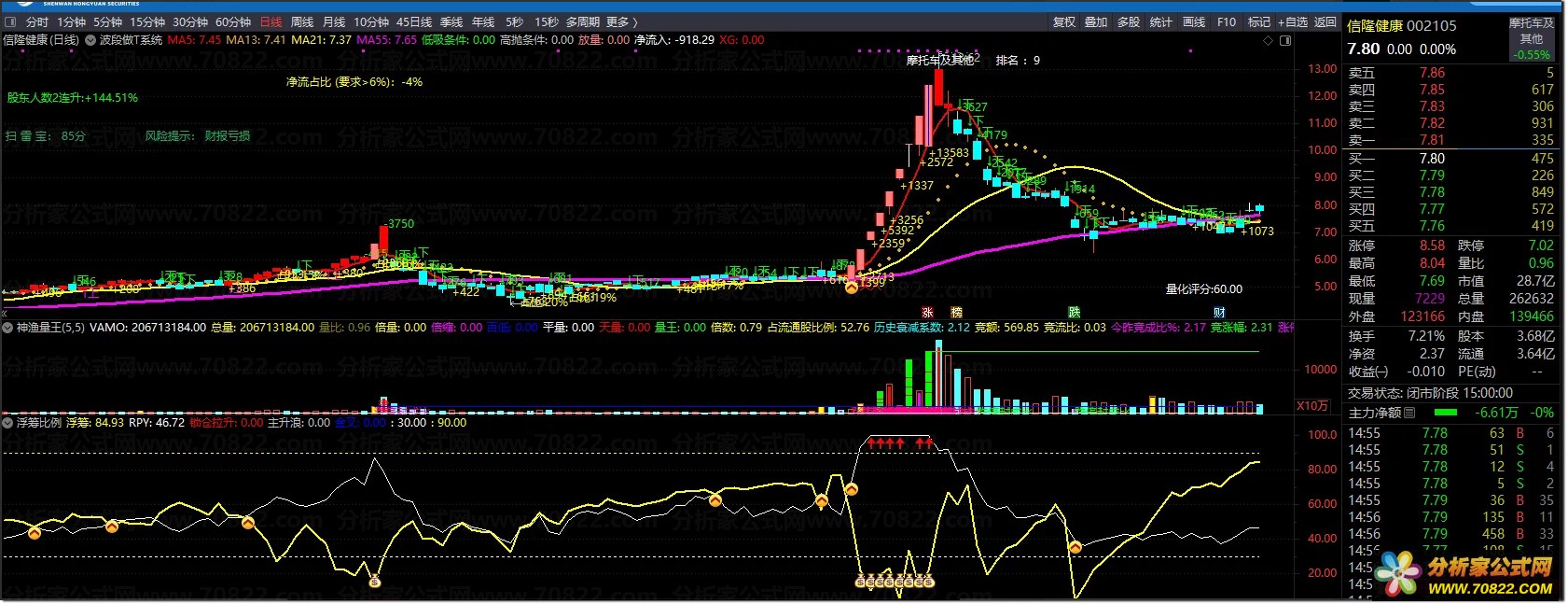This screenshot has width=1568, height=604.
Task: Switch to 年线 yearly chart
Action: (x=483, y=22)
